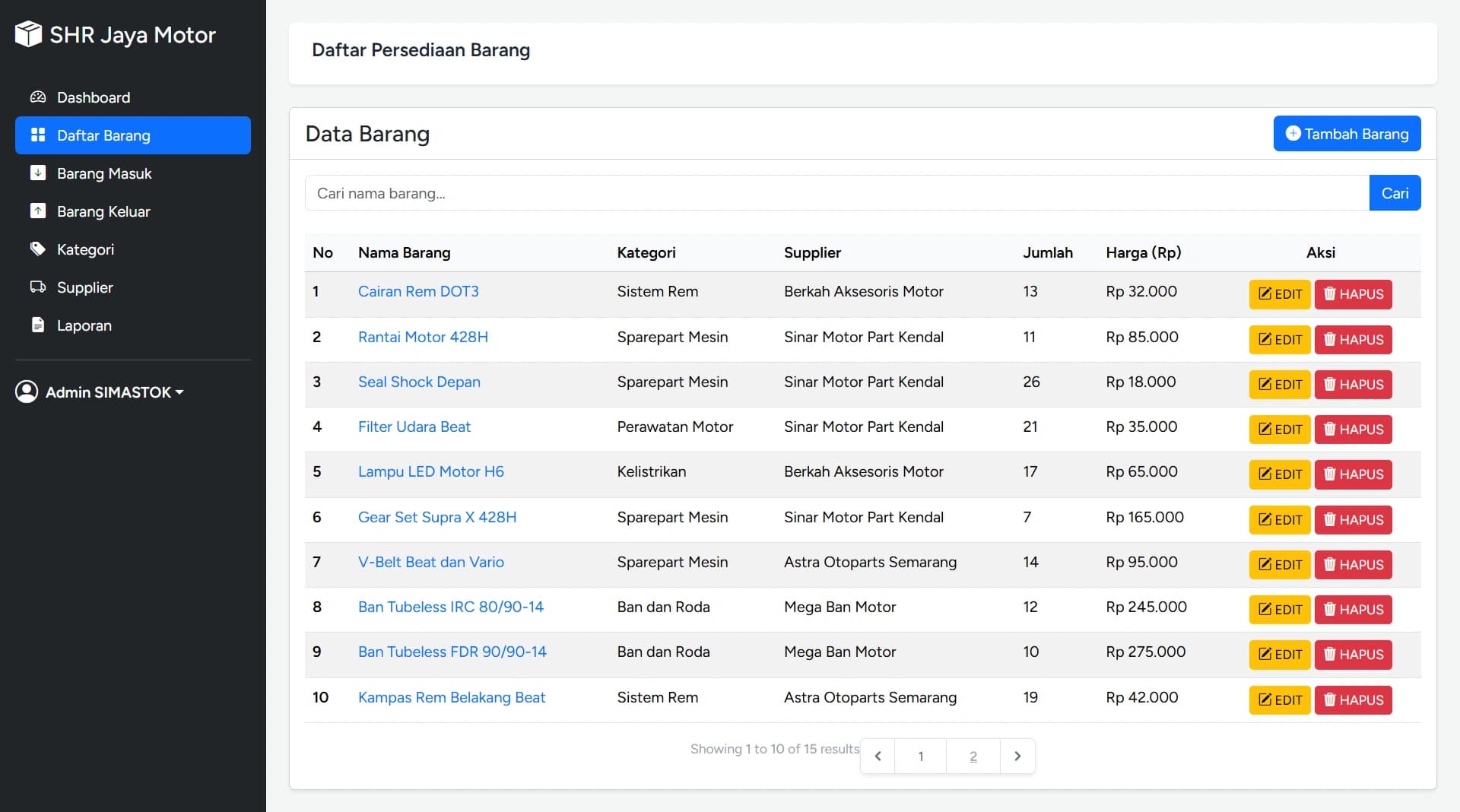Expand the Admin SIMASTOK dropdown caret
1460x812 pixels.
pos(179,392)
